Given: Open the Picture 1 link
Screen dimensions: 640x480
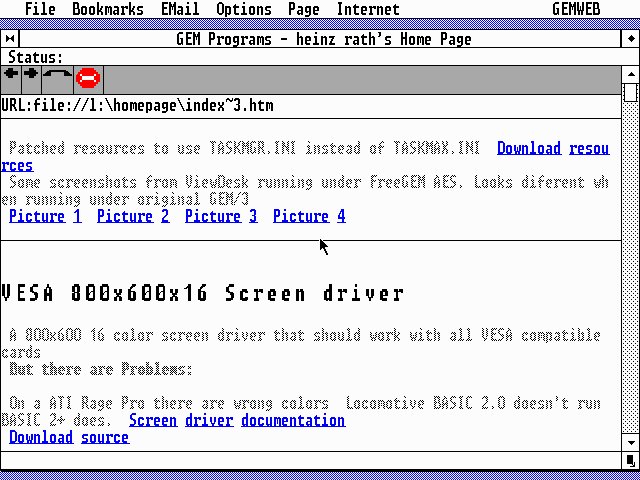Looking at the screenshot, I should (45, 216).
